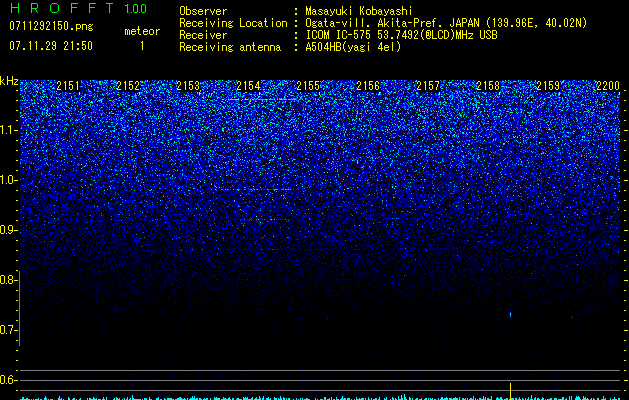Click the 'meteor' count label

click(x=142, y=31)
